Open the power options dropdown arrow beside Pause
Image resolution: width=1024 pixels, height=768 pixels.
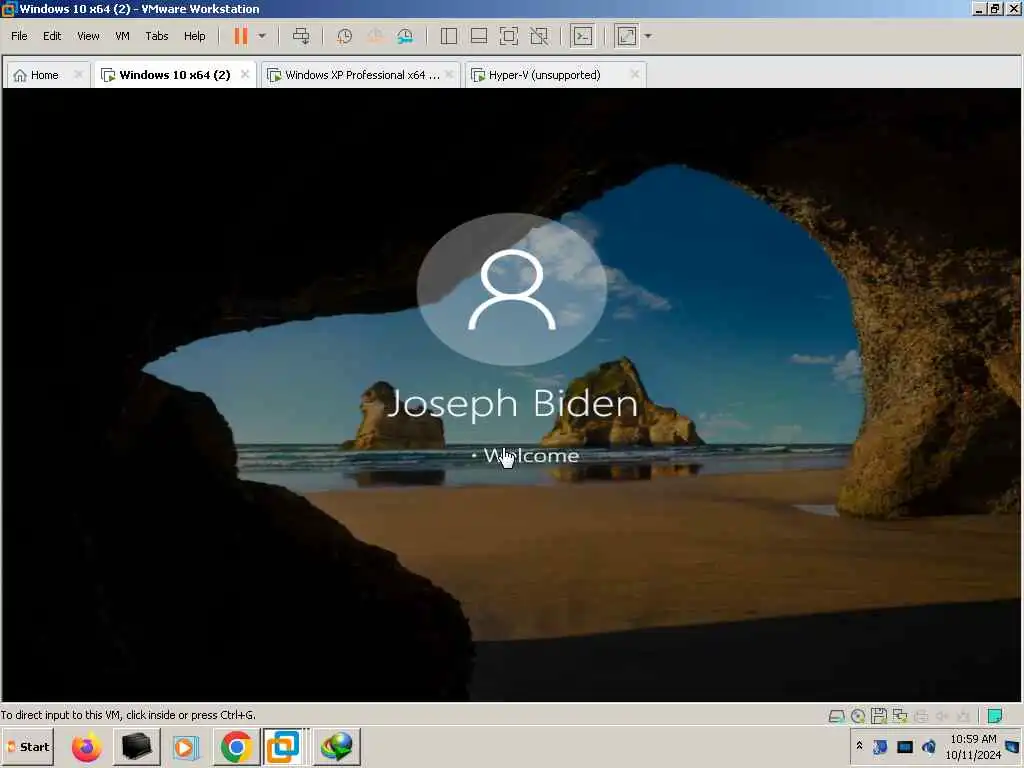[262, 36]
